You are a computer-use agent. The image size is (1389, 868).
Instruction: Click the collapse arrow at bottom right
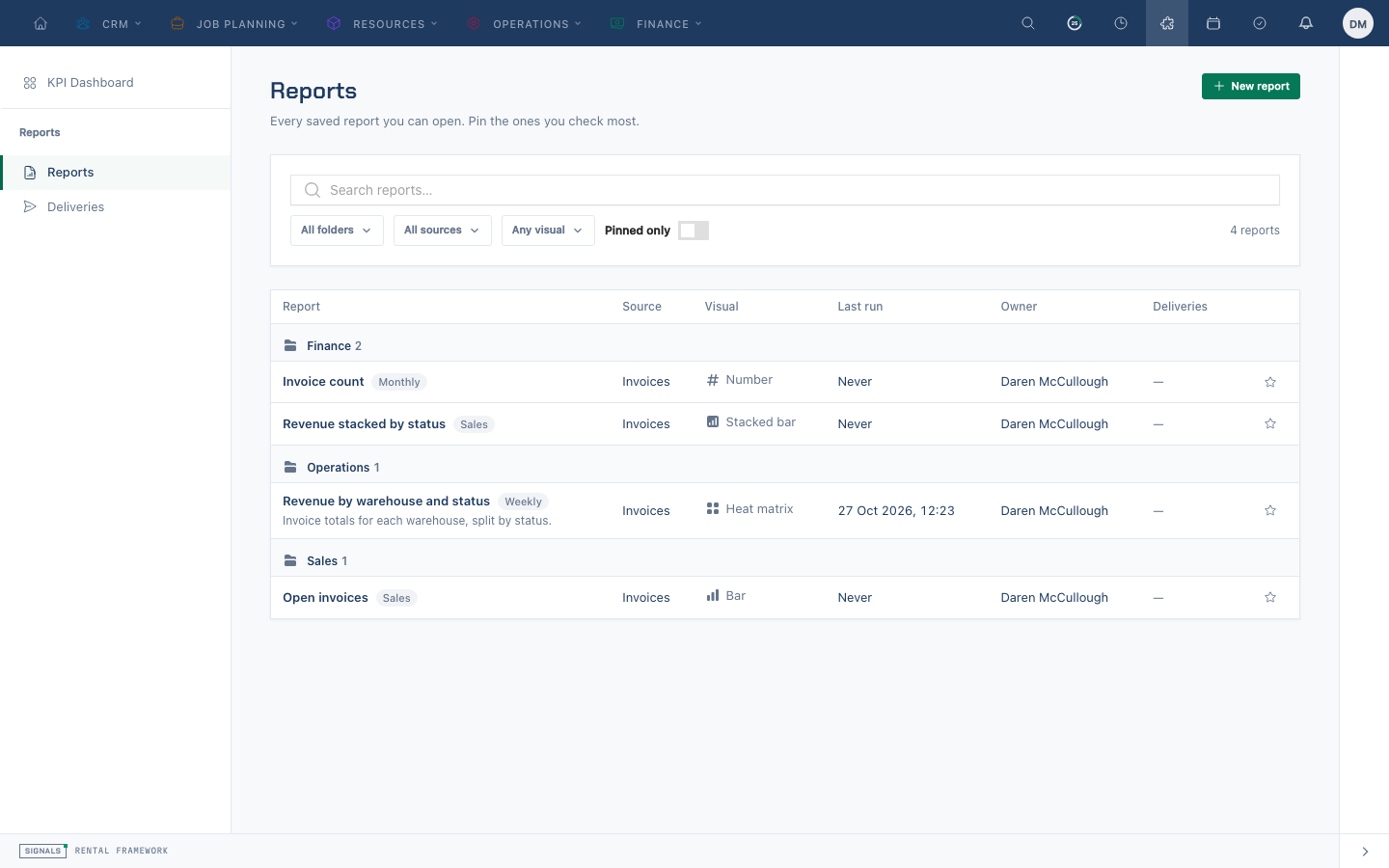click(1365, 852)
